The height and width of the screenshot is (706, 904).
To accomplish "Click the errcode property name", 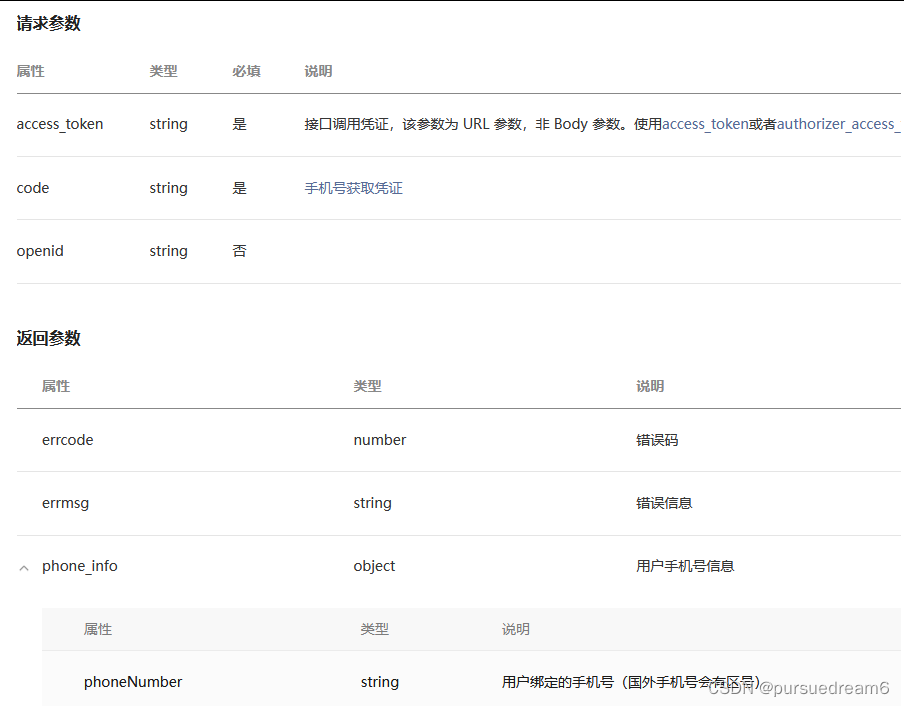I will point(67,440).
